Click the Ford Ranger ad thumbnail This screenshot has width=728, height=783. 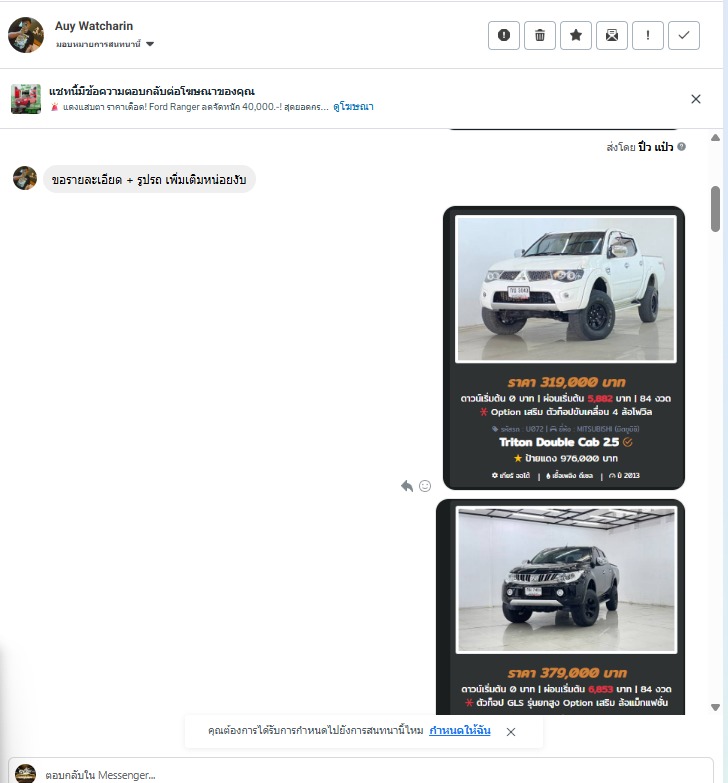click(x=26, y=99)
